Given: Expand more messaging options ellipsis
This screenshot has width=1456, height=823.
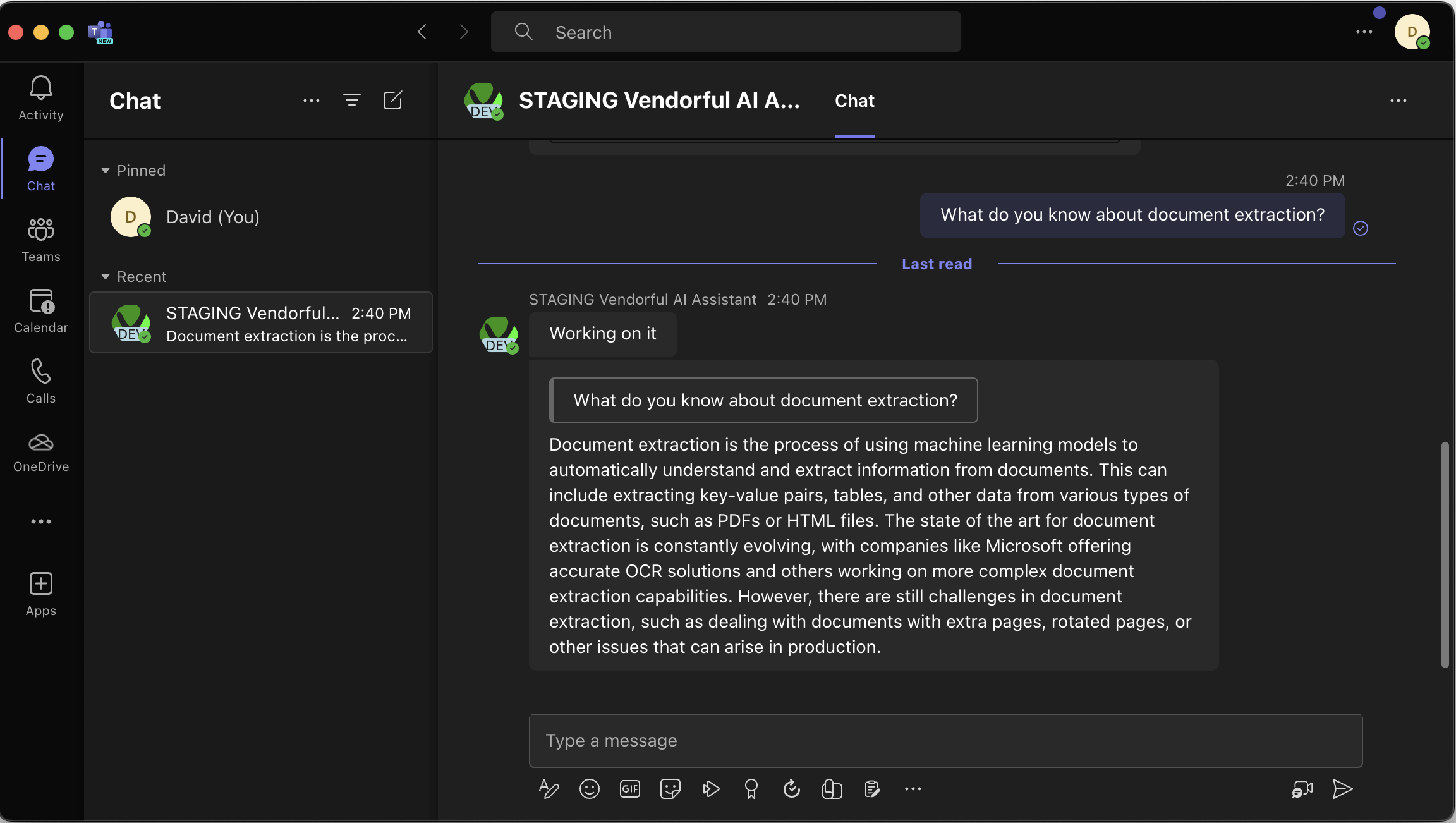Looking at the screenshot, I should pyautogui.click(x=913, y=789).
